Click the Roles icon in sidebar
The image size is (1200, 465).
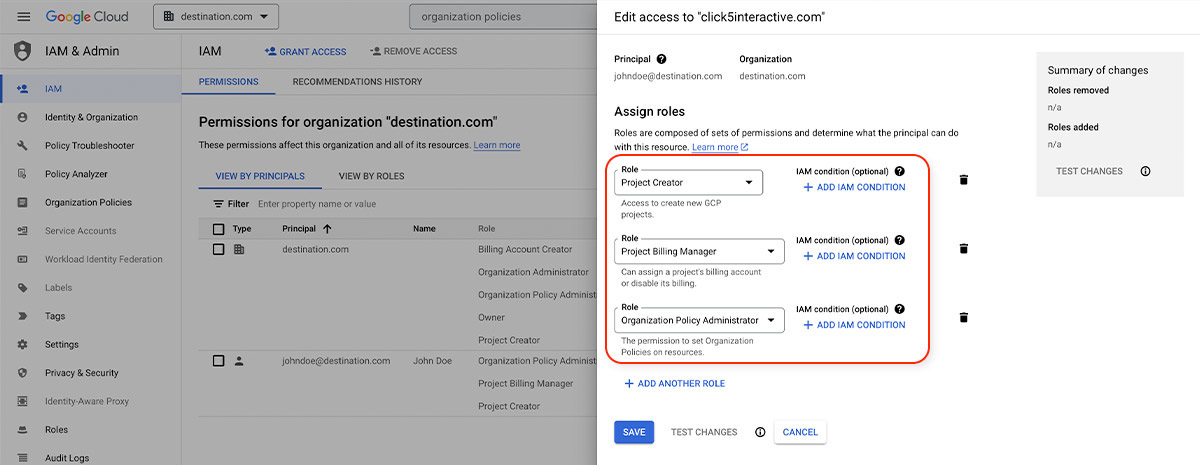23,430
